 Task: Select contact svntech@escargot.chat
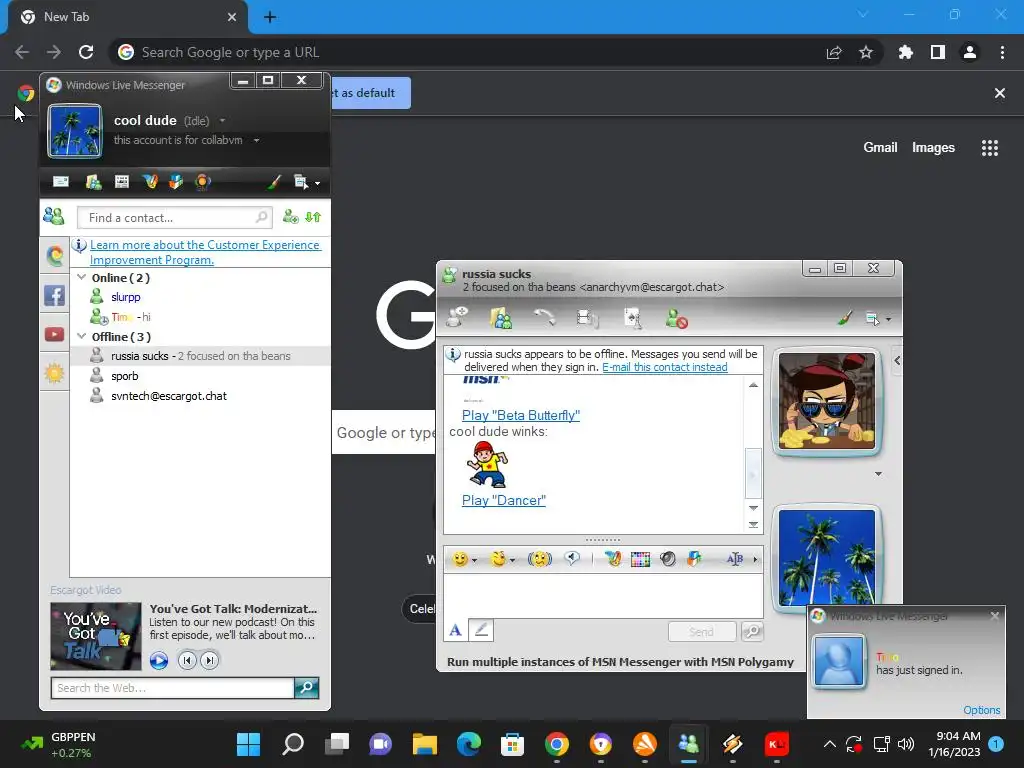pos(169,396)
